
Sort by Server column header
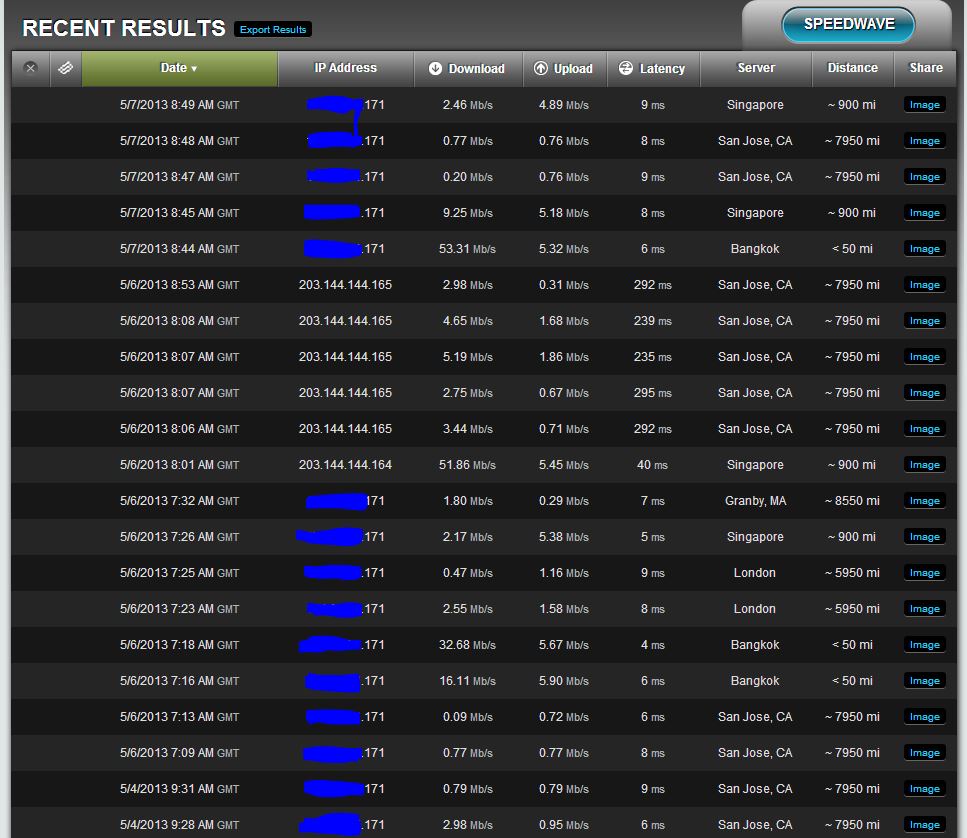(x=756, y=68)
